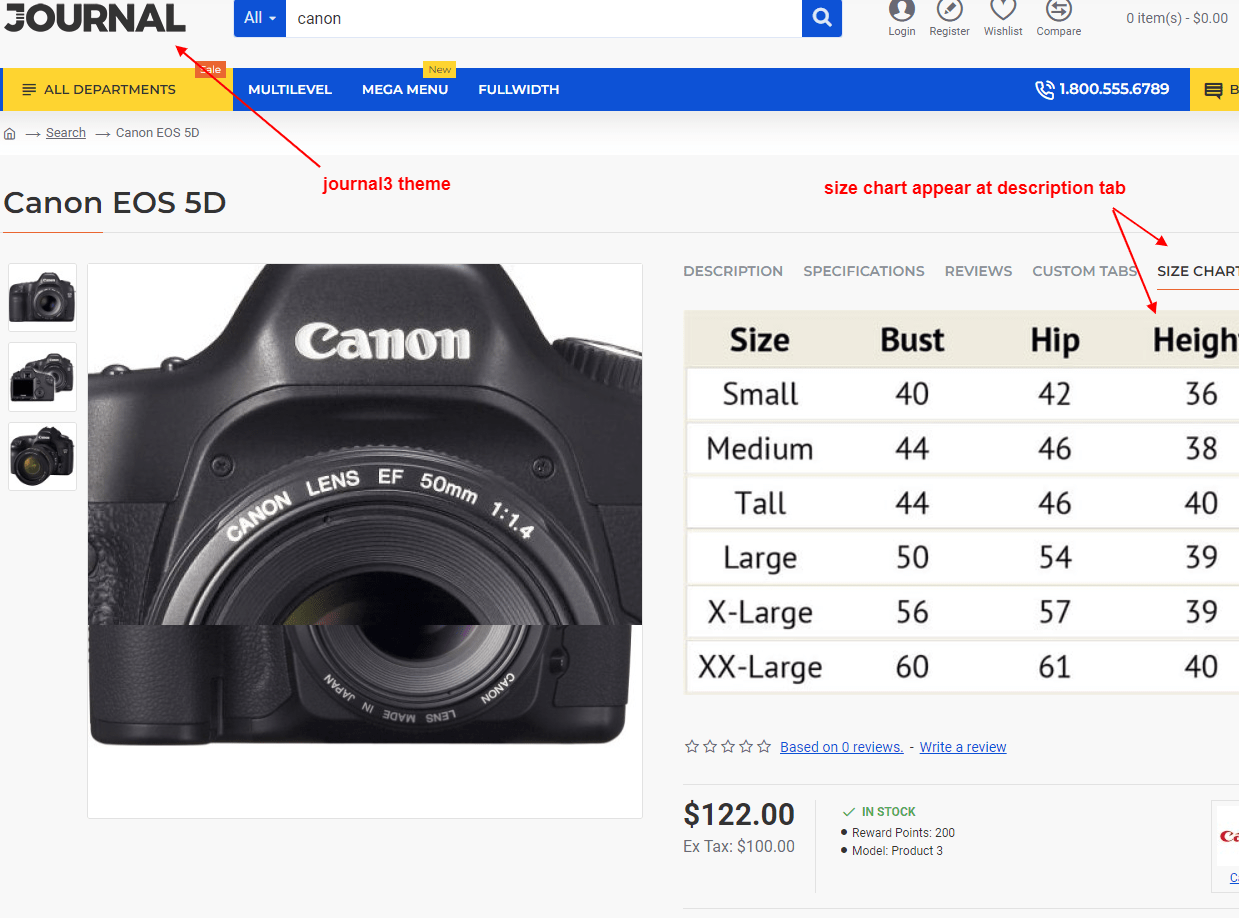Click the Custom Tabs tab
The width and height of the screenshot is (1239, 918).
1084,271
